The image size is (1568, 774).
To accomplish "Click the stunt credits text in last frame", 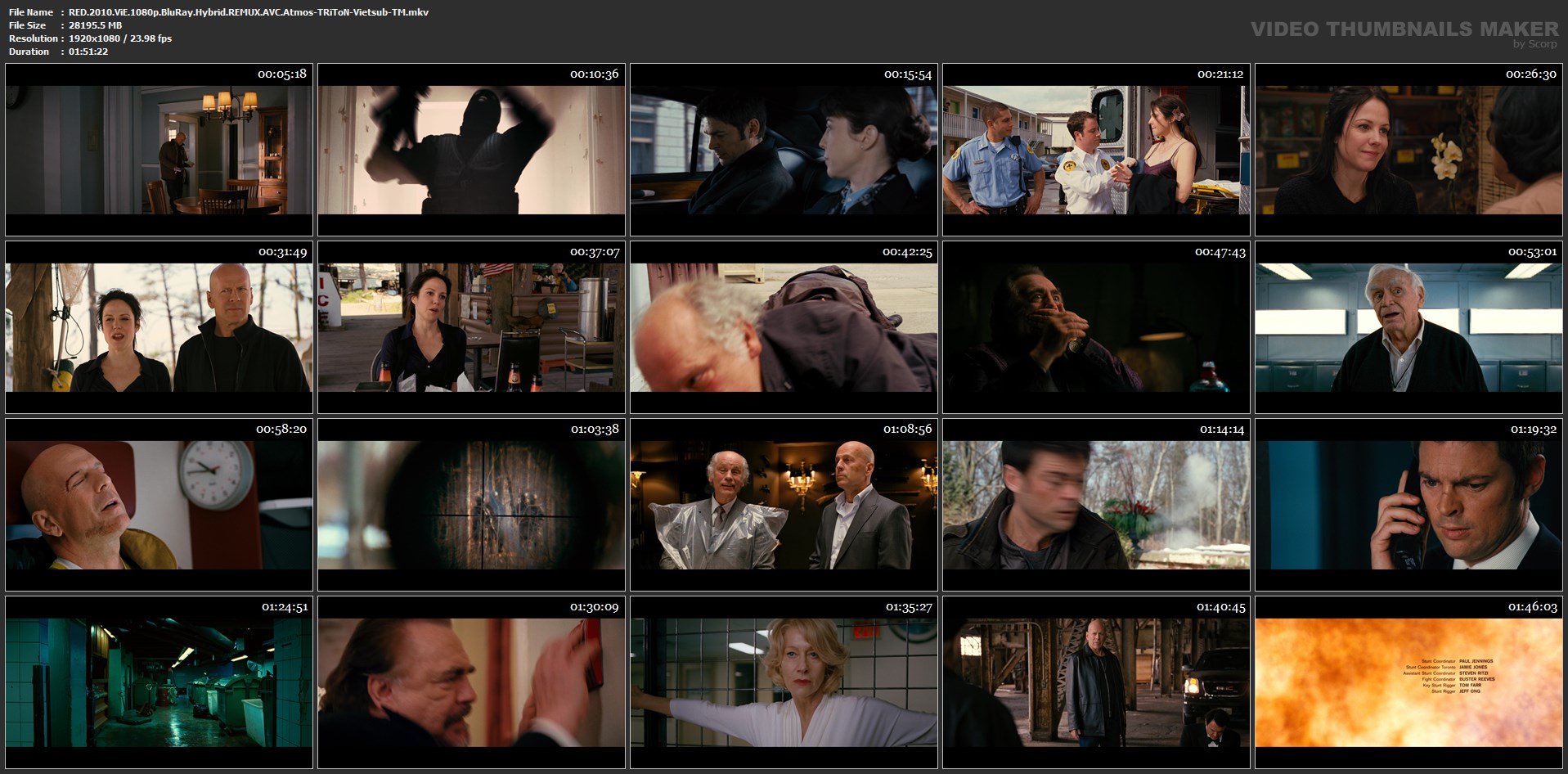I will point(1449,676).
